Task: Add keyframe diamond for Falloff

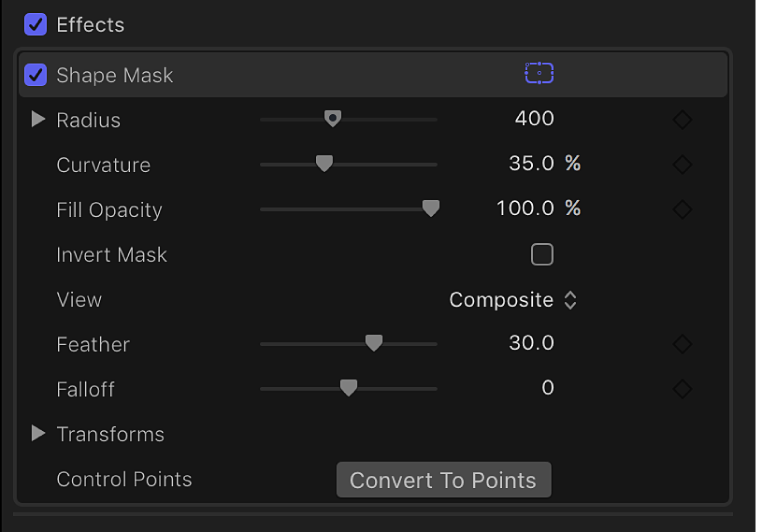Action: (x=682, y=389)
